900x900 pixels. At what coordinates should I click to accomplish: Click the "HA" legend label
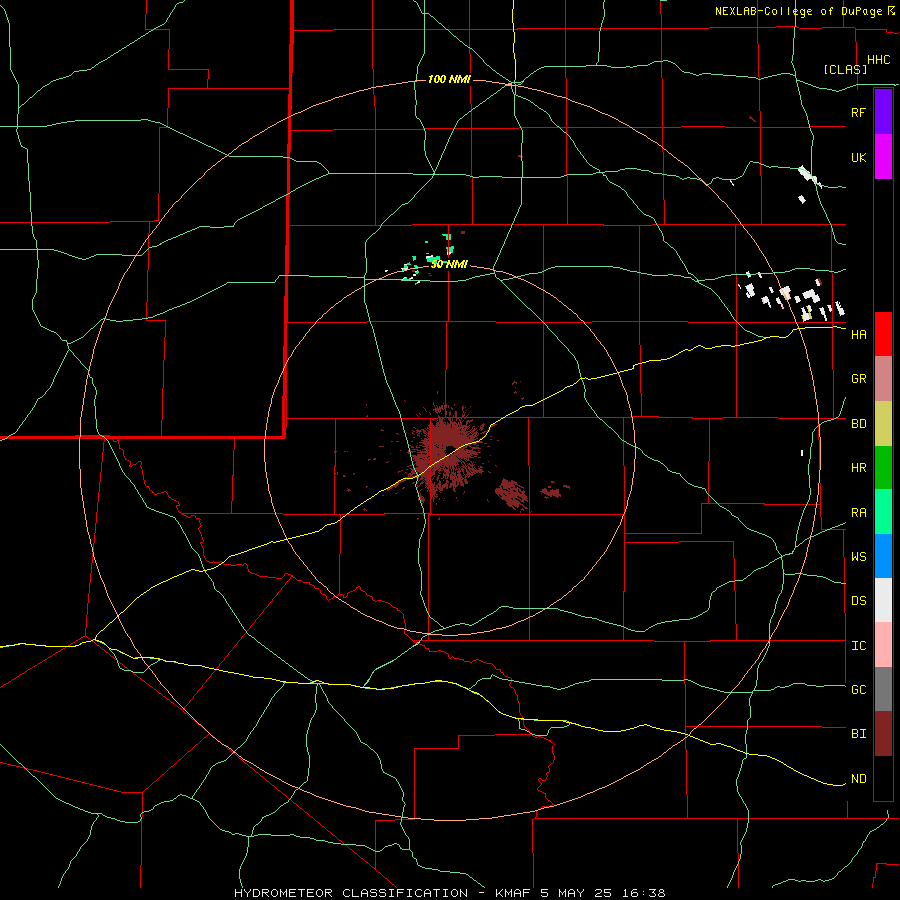point(859,334)
